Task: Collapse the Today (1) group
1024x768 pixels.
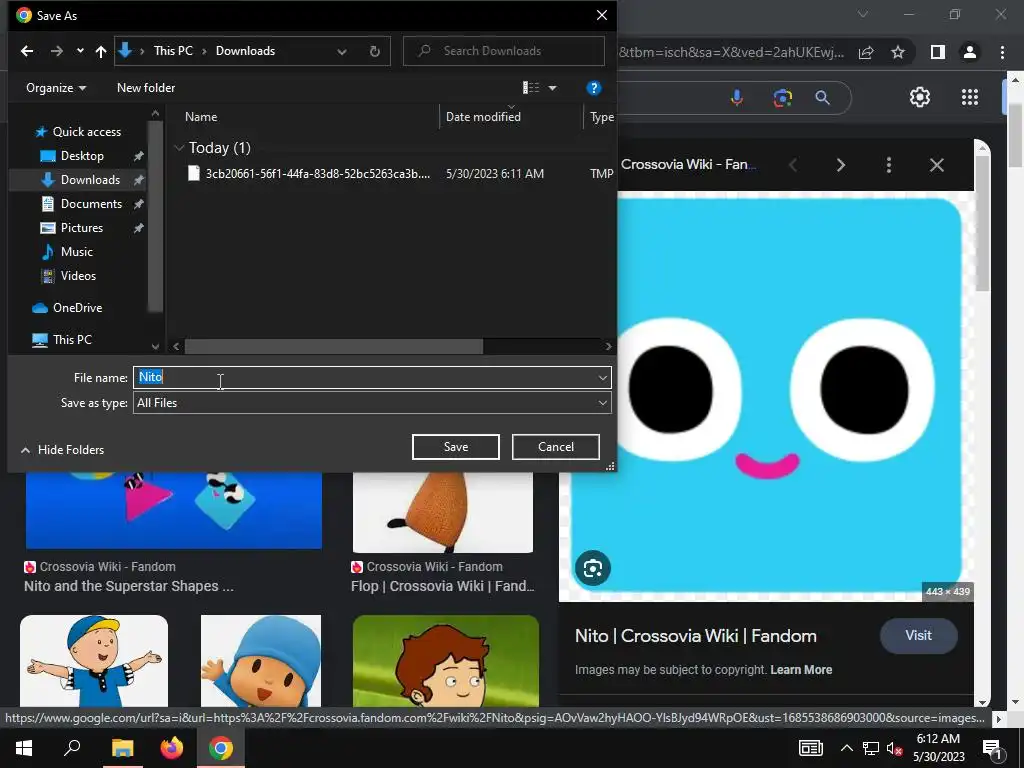Action: (179, 148)
